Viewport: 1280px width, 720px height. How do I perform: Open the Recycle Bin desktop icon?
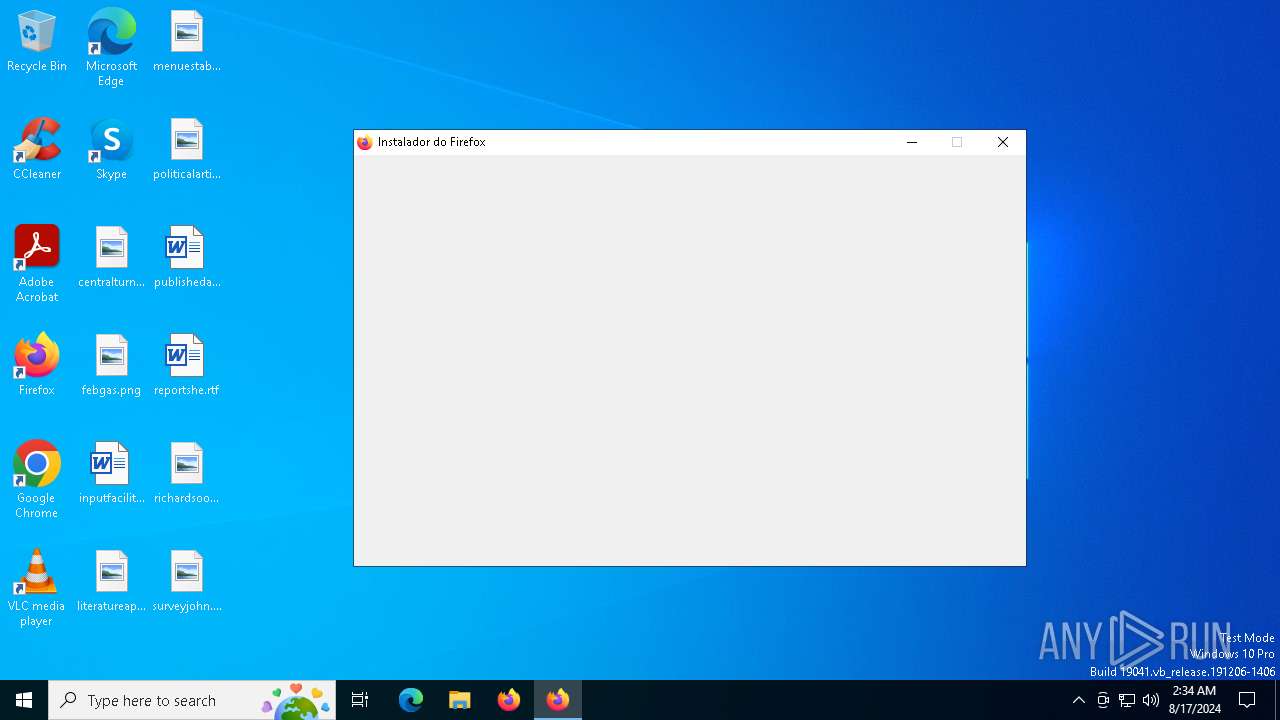37,41
